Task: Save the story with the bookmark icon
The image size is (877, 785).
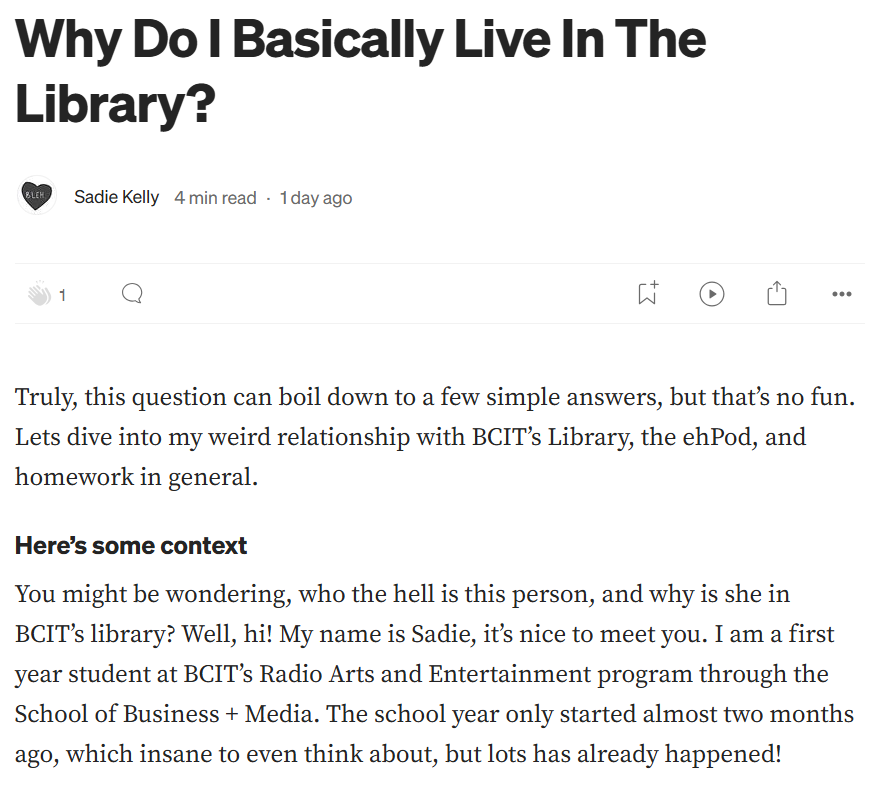Action: 648,294
